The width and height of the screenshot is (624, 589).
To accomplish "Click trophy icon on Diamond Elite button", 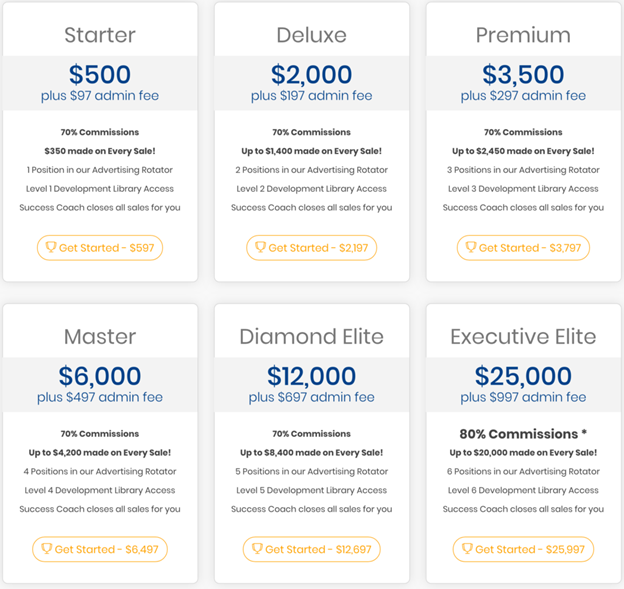I will (257, 549).
